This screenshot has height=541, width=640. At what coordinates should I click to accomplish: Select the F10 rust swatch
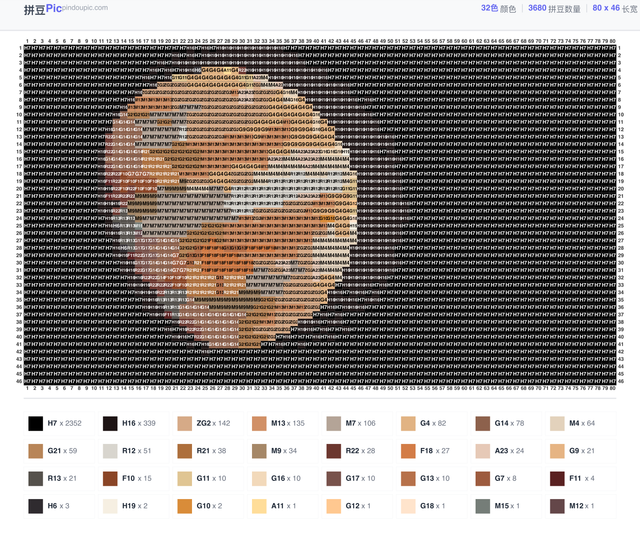[x=110, y=479]
